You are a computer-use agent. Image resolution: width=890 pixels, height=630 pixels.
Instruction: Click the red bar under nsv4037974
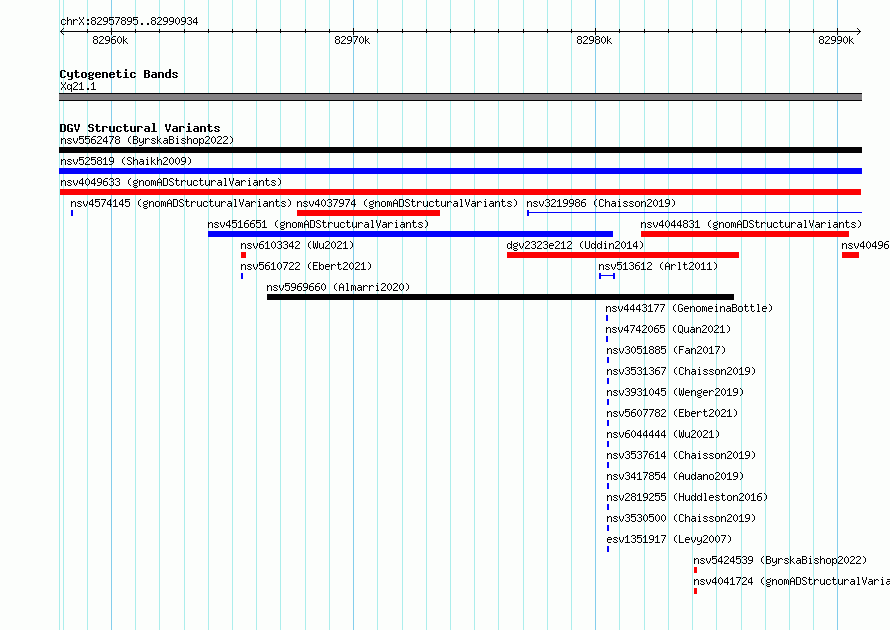(368, 213)
